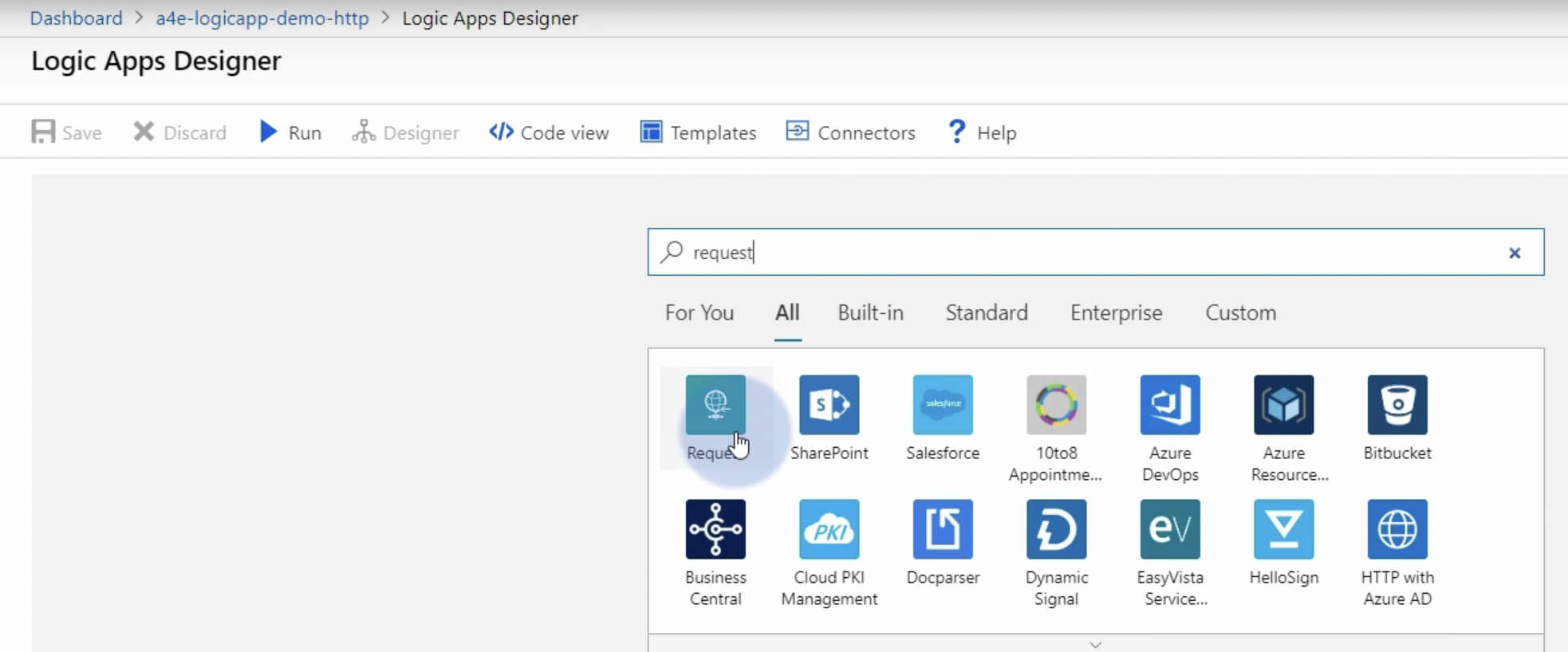Pick the Bitbucket connector icon
The width and height of the screenshot is (1568, 652).
[1397, 405]
